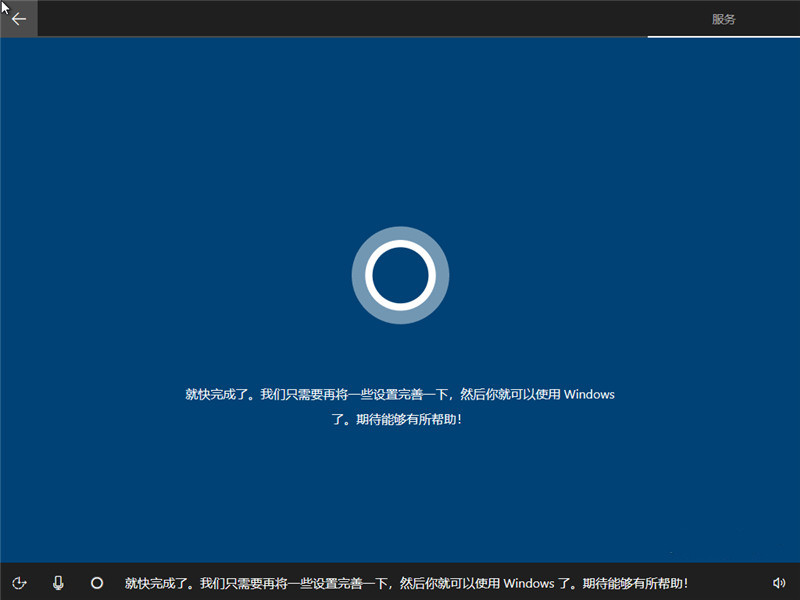This screenshot has width=800, height=600.
Task: Click the replay icon to repeat Cortana's narration
Action: [21, 583]
